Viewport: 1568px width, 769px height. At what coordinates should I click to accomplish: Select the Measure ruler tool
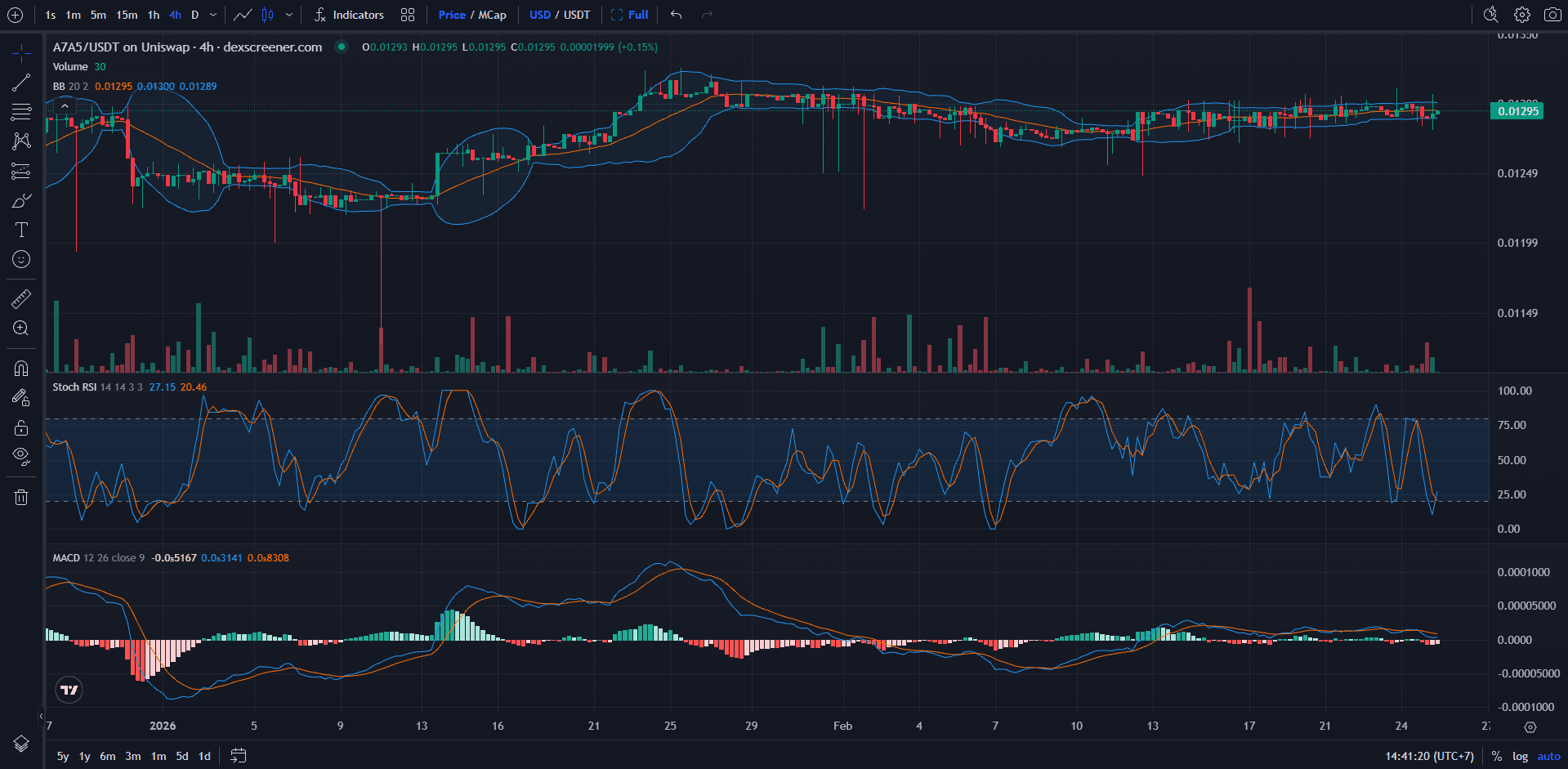pyautogui.click(x=21, y=298)
